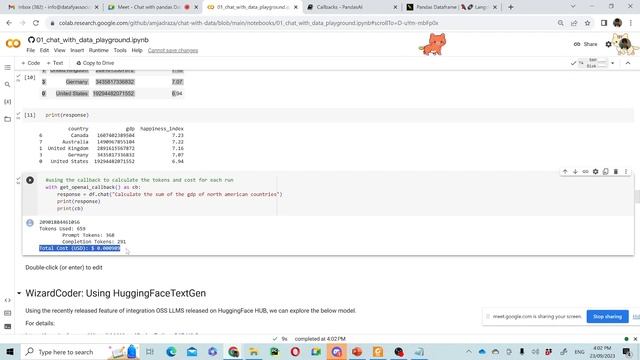Open Task View on the taskbar
Screen dimensions: 640x360
tap(150, 351)
